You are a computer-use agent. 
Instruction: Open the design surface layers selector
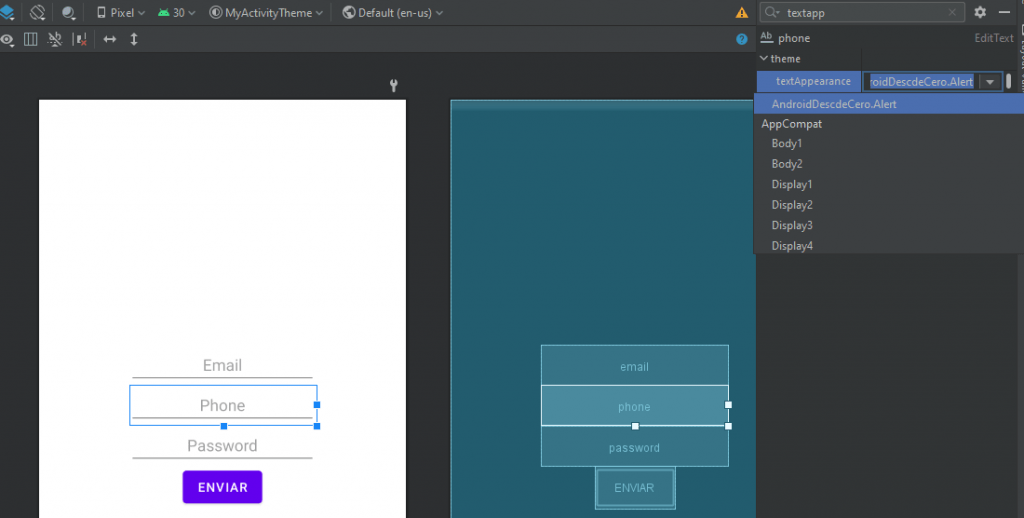coord(7,12)
